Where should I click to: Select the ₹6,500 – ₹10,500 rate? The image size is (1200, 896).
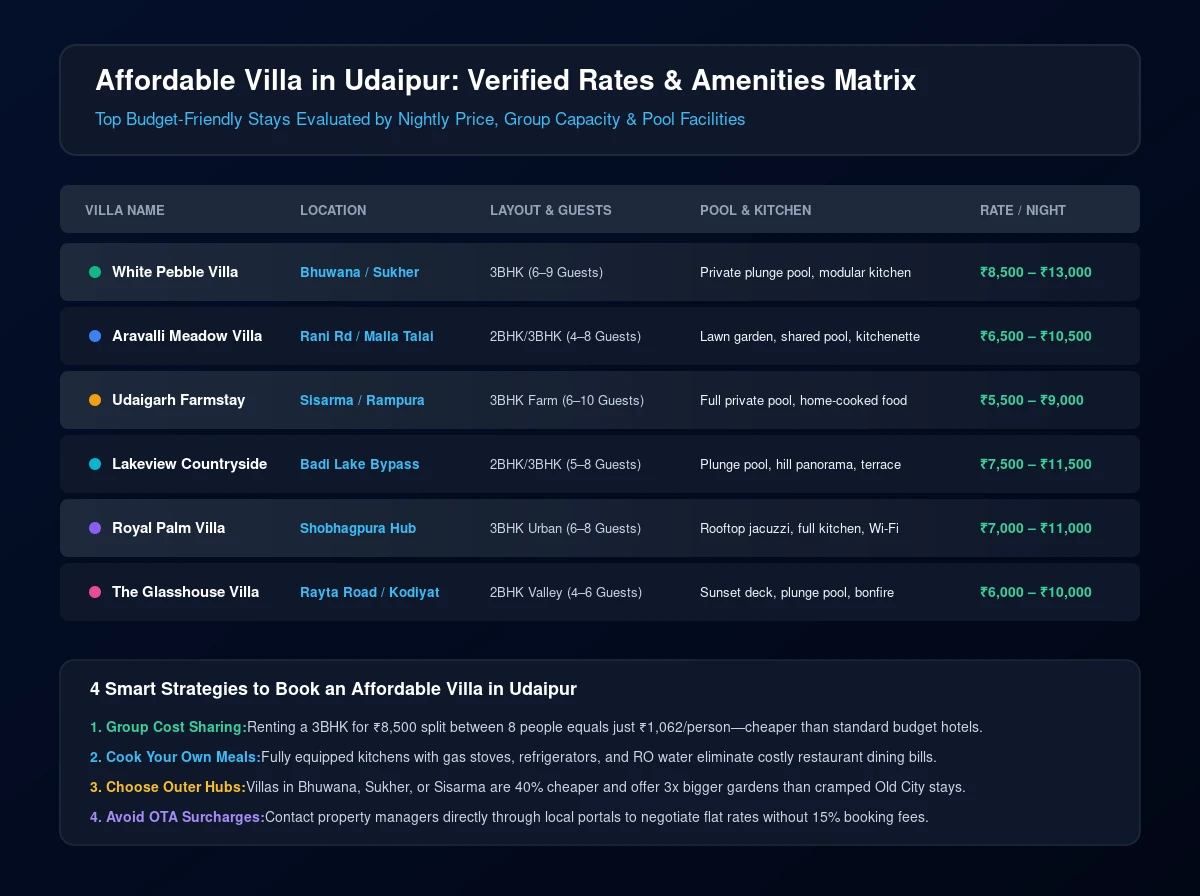1036,336
